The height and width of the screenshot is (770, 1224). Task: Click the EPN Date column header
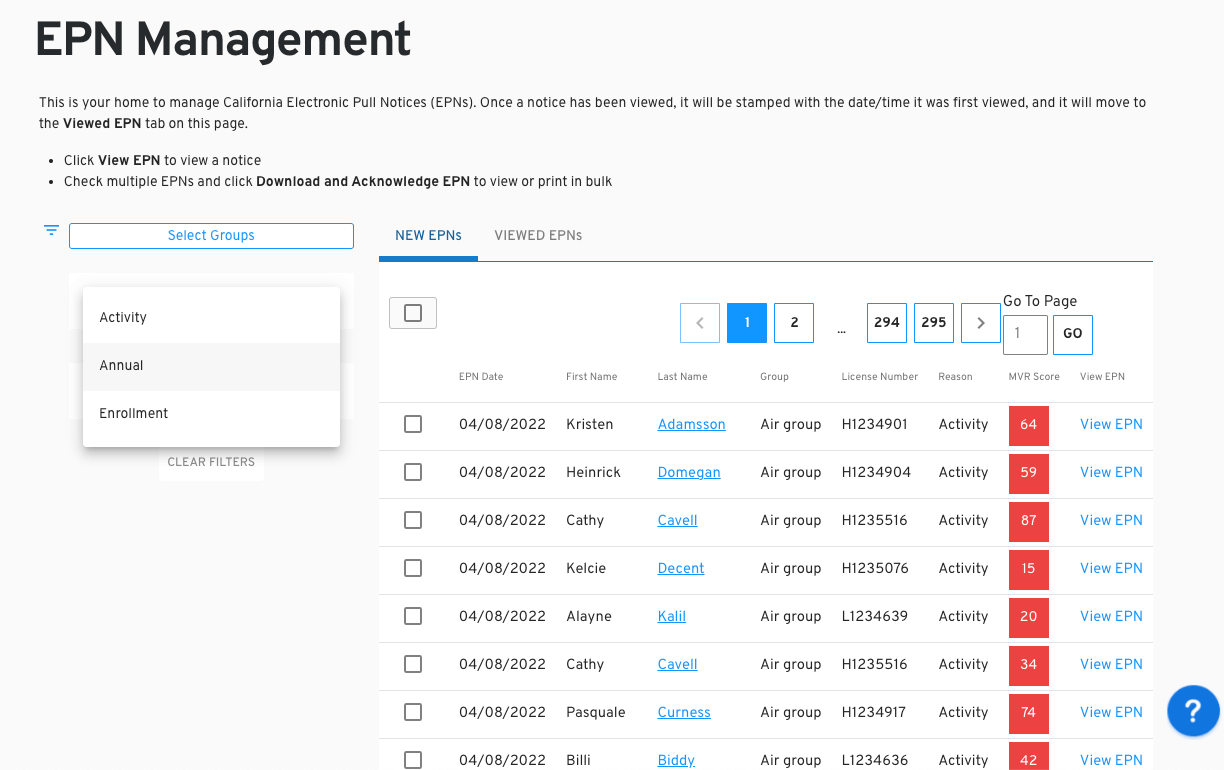point(481,377)
